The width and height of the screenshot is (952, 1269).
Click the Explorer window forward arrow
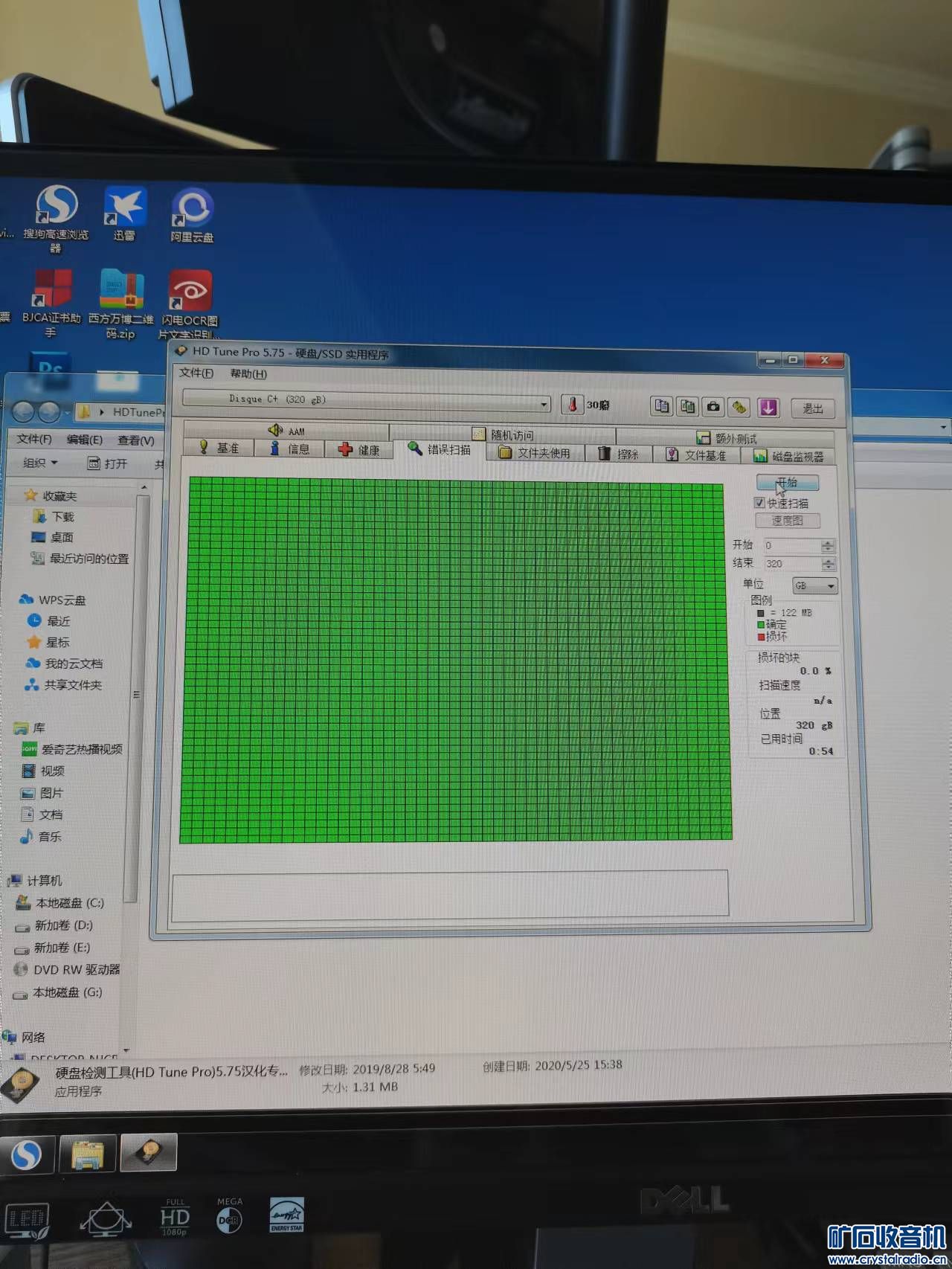[x=49, y=411]
